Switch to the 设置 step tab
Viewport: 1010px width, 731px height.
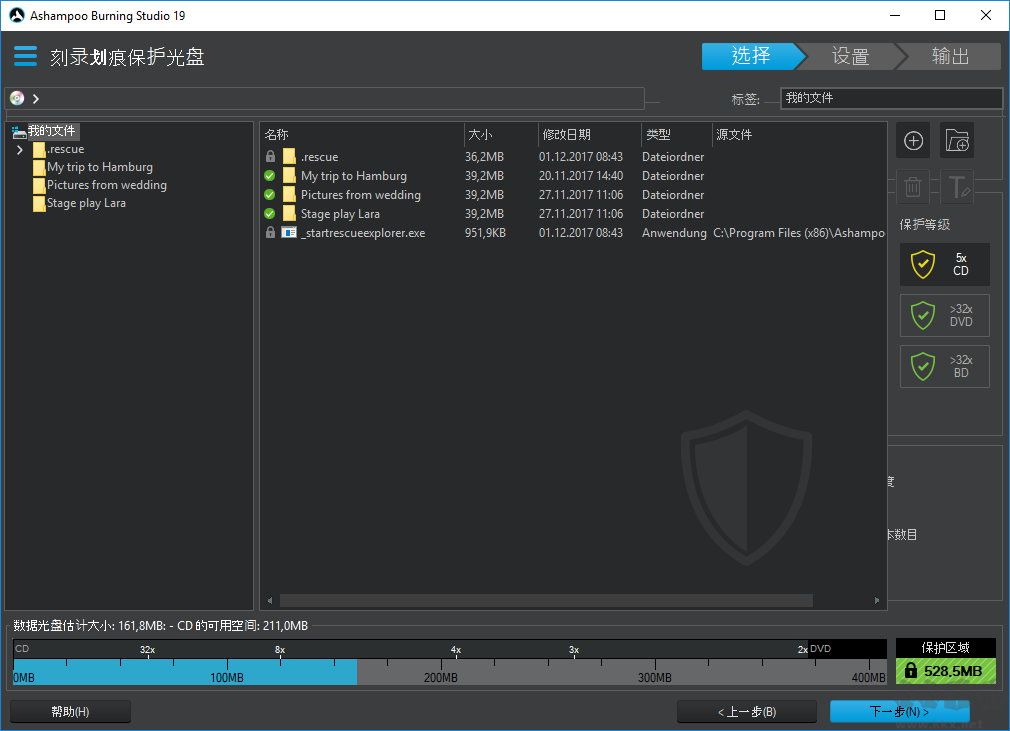coord(850,57)
